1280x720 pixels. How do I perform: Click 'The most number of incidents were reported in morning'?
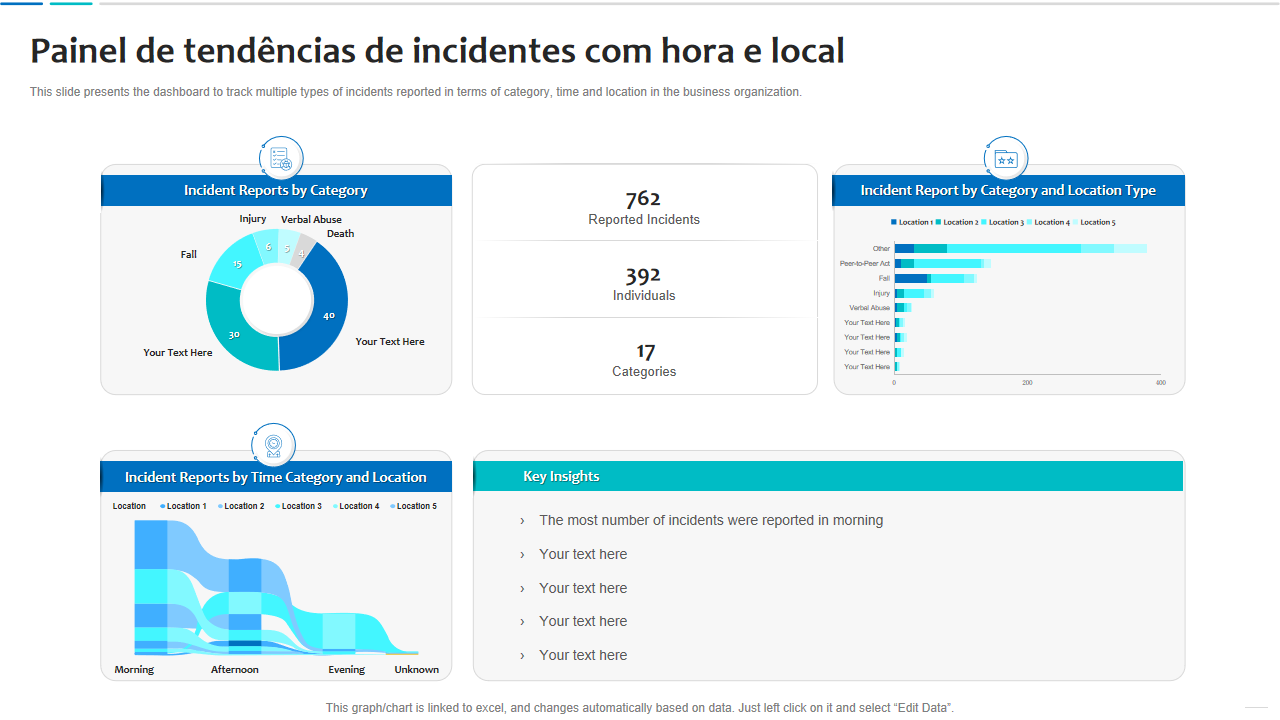click(x=711, y=521)
